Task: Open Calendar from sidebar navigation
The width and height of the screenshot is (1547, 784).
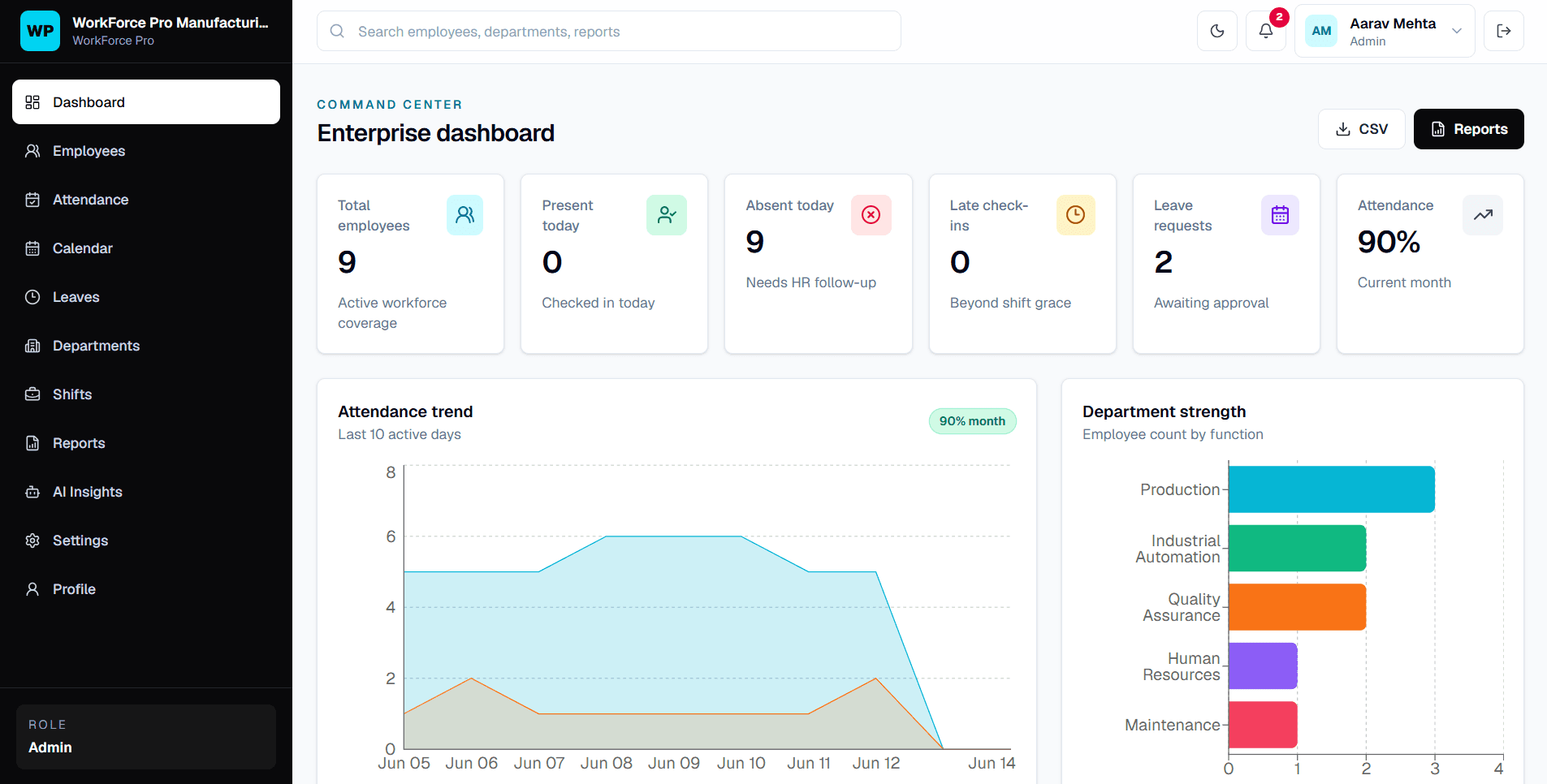Action: pos(146,248)
